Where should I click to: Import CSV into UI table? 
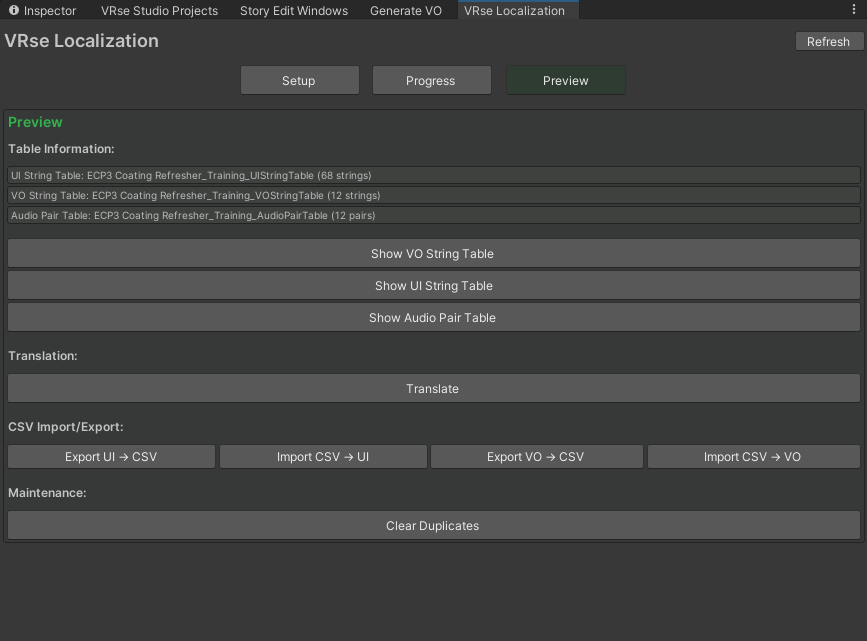pyautogui.click(x=323, y=456)
